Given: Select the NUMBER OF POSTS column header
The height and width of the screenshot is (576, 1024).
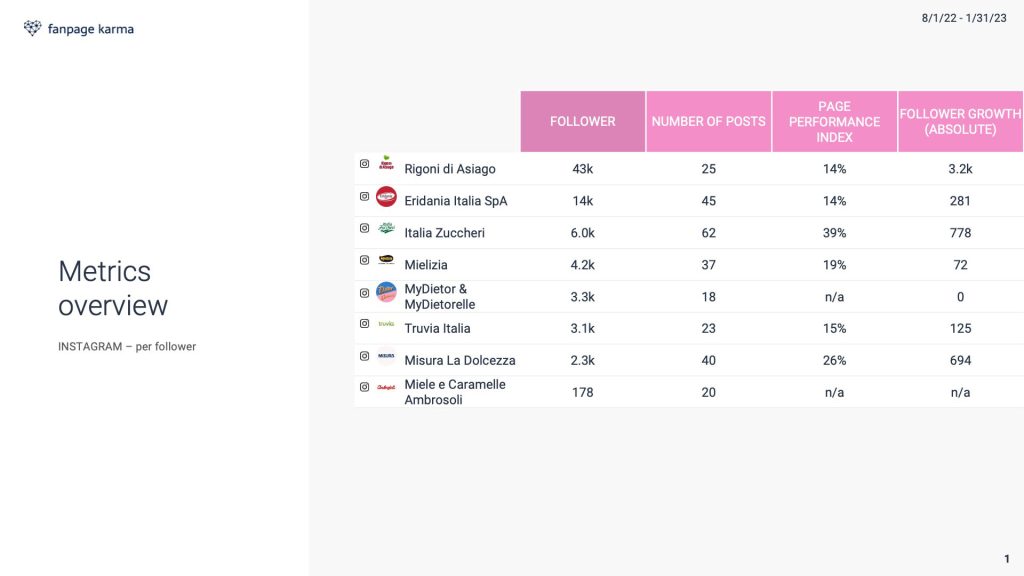Looking at the screenshot, I should pyautogui.click(x=709, y=121).
